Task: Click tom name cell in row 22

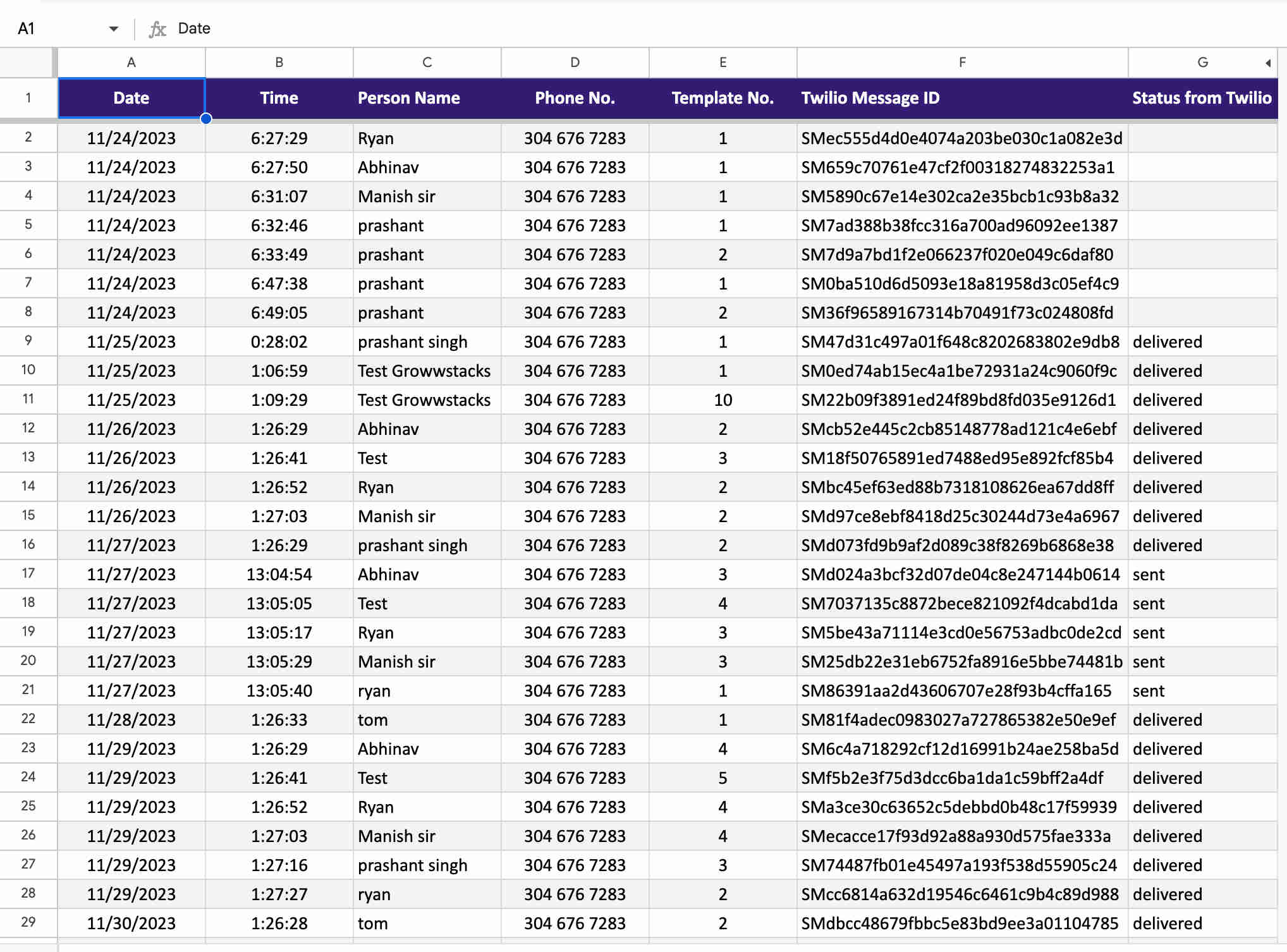Action: (427, 720)
